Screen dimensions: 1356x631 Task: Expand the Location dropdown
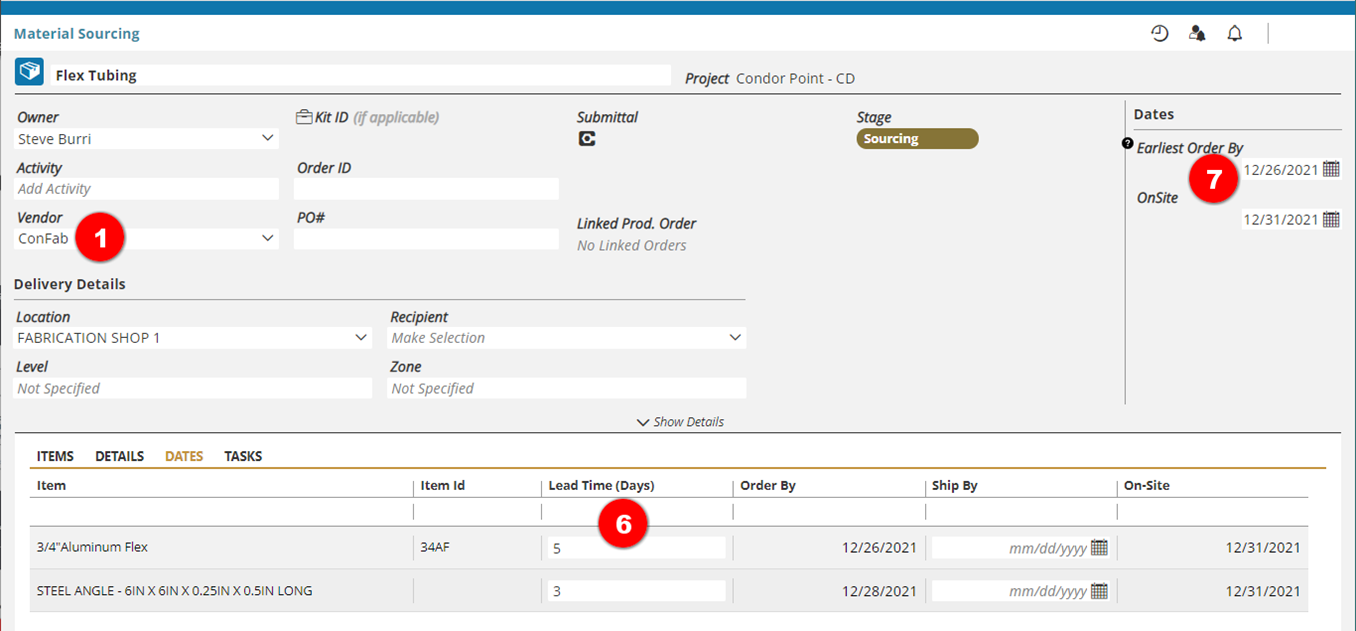point(362,338)
